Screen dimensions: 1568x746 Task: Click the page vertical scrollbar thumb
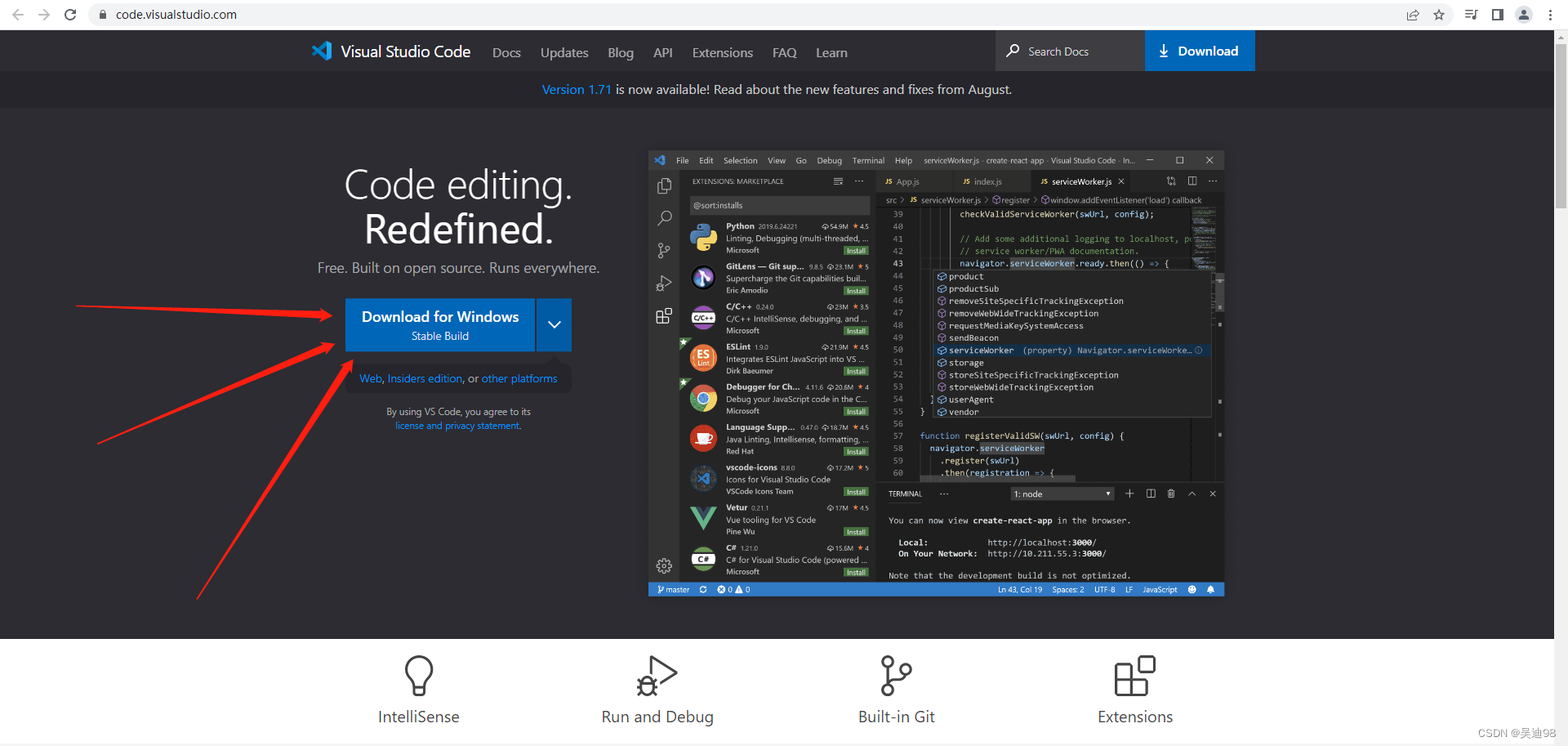(1561, 127)
